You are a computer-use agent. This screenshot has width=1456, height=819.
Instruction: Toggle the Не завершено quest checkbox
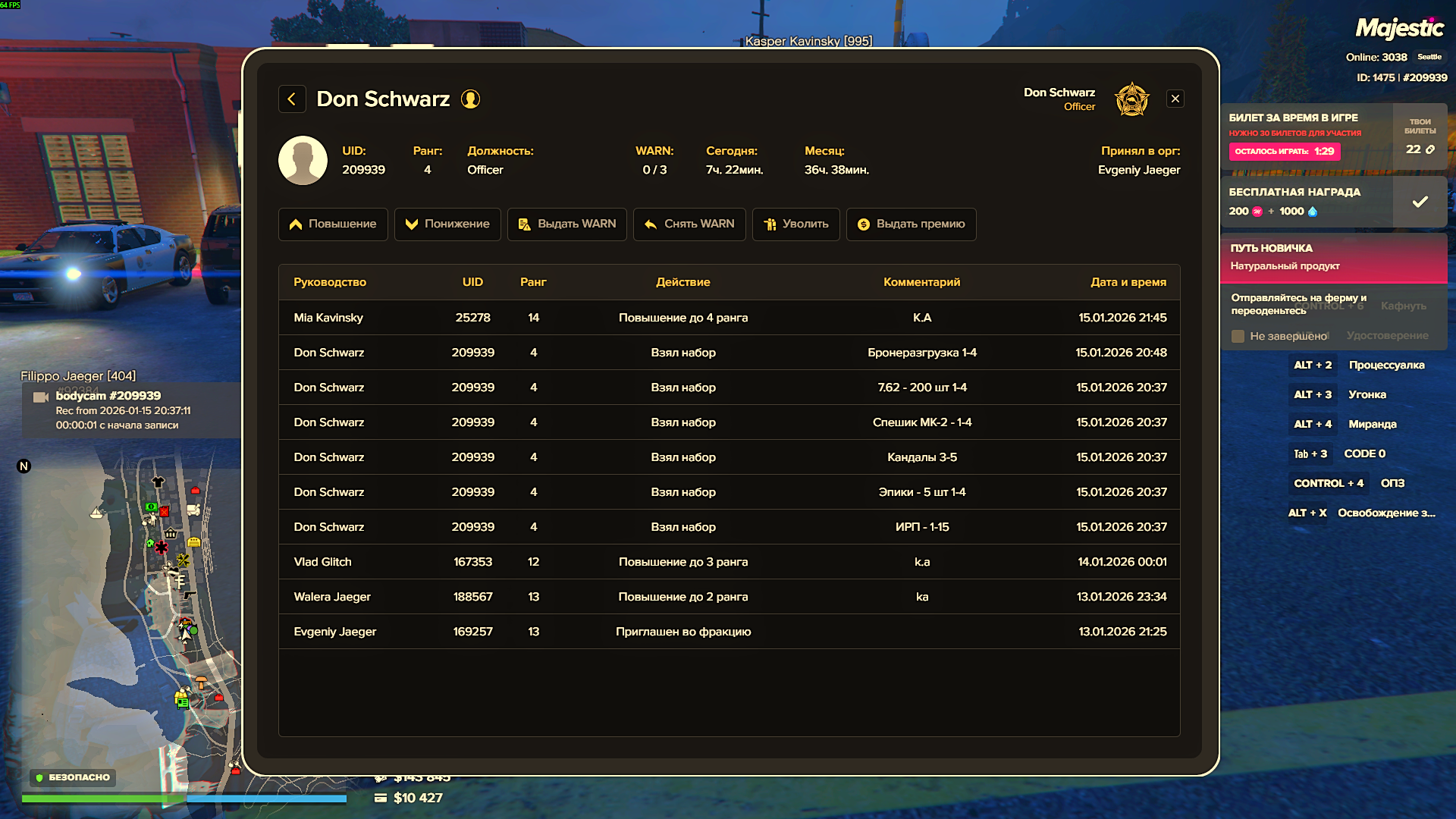pyautogui.click(x=1238, y=336)
